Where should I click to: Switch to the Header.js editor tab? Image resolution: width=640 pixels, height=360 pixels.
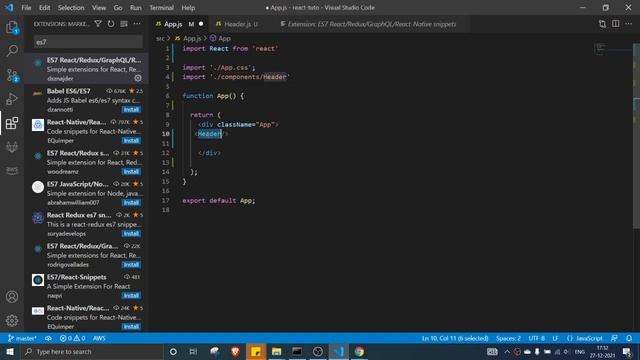tap(241, 24)
